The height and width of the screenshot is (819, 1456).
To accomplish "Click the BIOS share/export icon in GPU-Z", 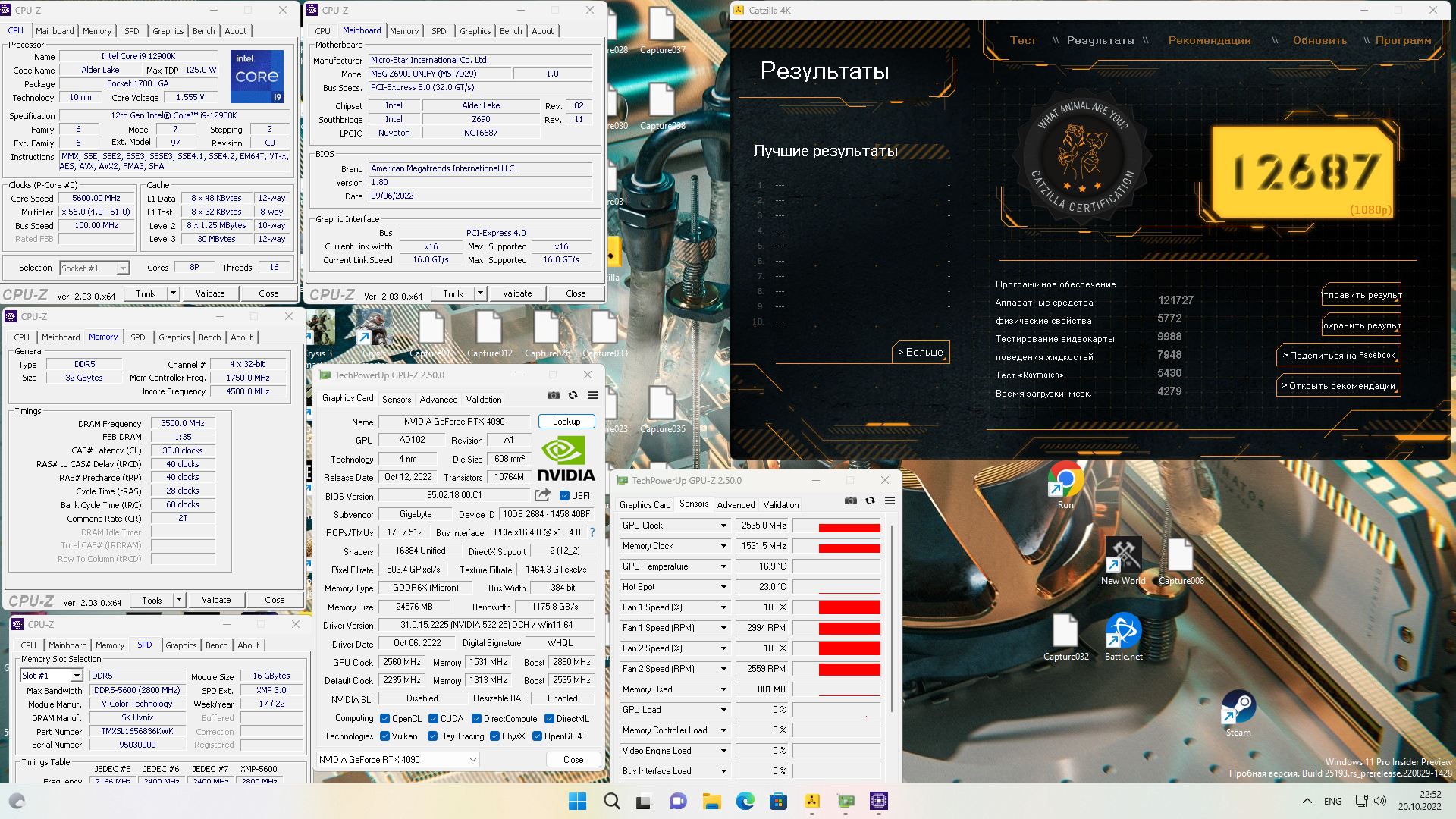I will click(542, 495).
